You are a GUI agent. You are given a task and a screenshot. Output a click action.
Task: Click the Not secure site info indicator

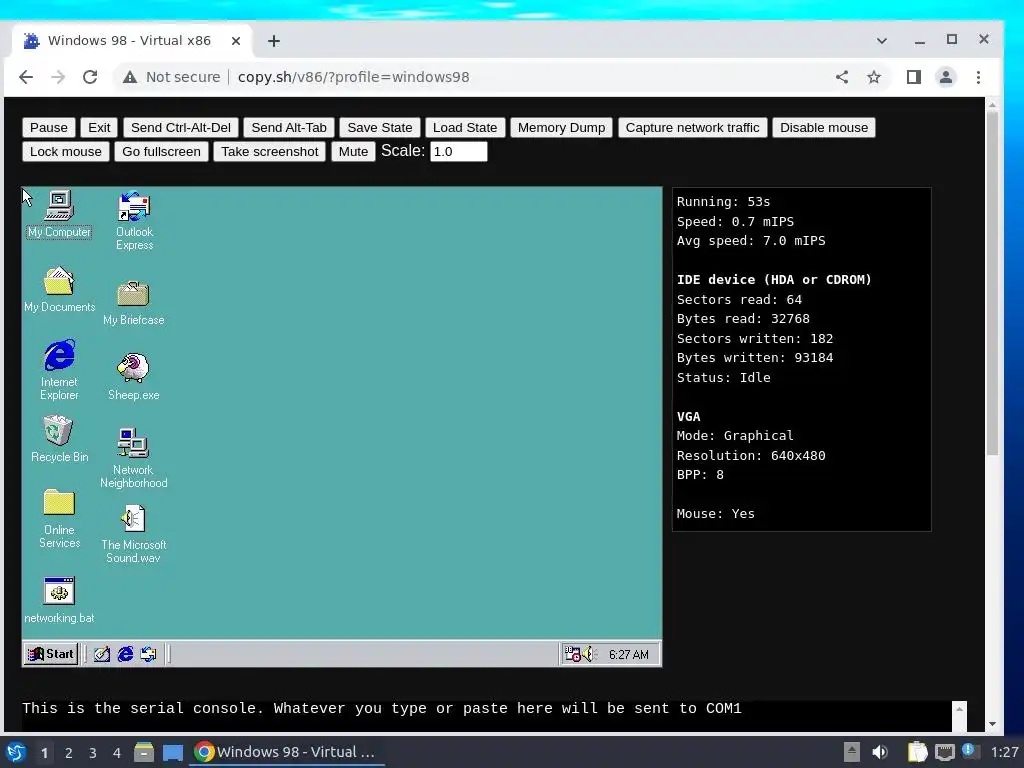tap(172, 77)
